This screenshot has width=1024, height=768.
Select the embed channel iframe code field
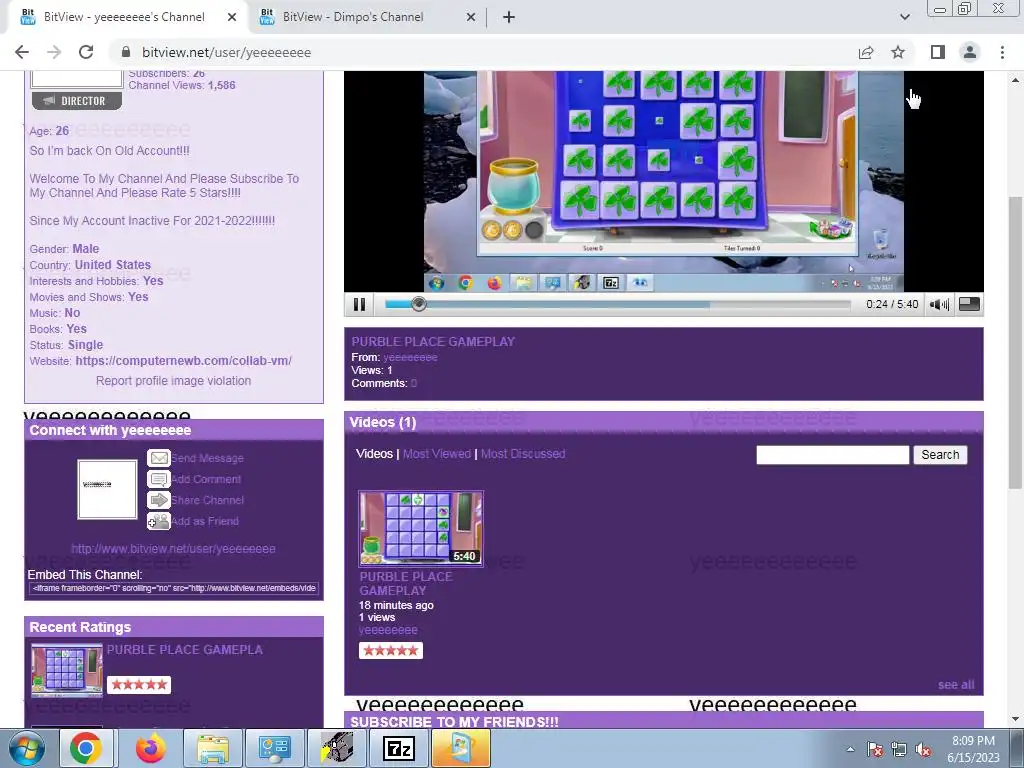[x=174, y=588]
